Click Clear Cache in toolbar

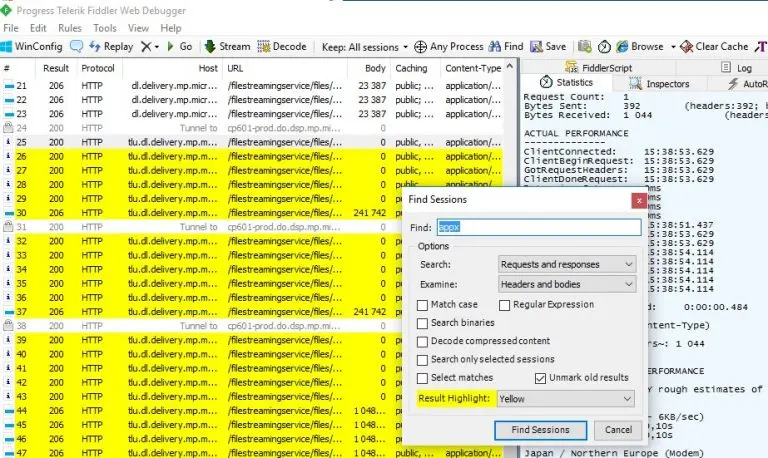click(715, 47)
